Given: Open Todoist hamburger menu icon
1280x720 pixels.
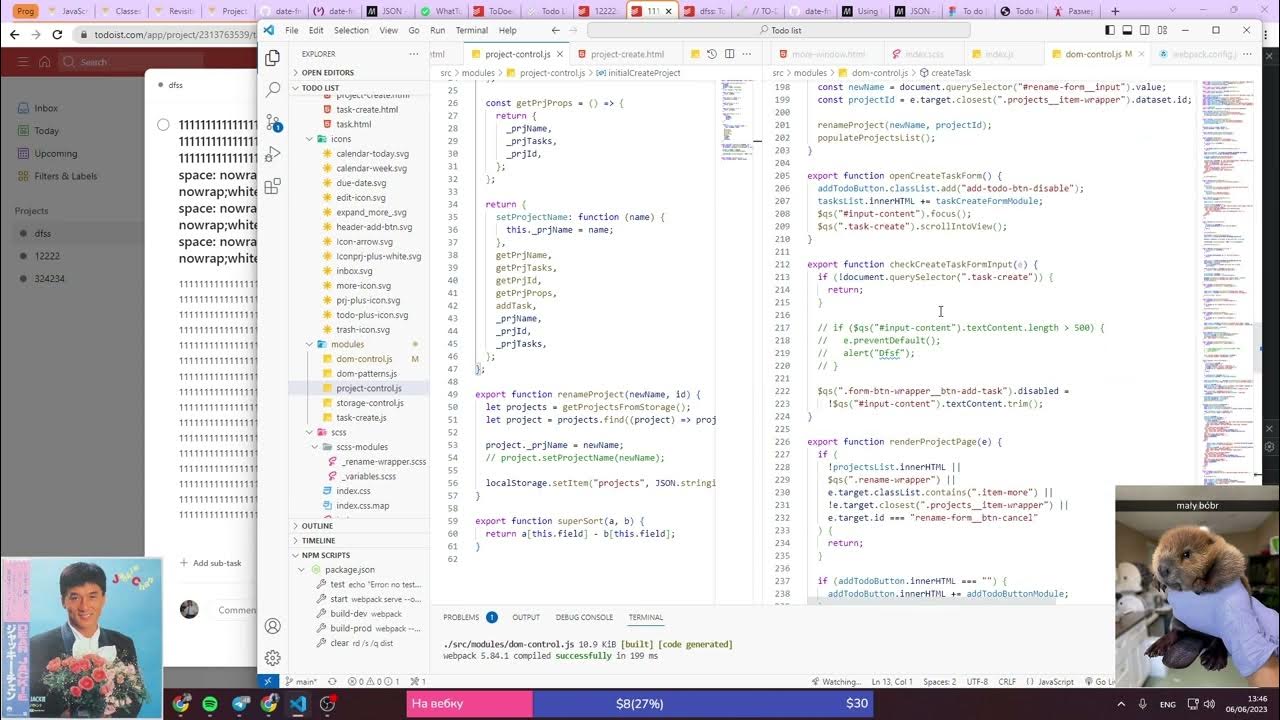Looking at the screenshot, I should click(21, 62).
